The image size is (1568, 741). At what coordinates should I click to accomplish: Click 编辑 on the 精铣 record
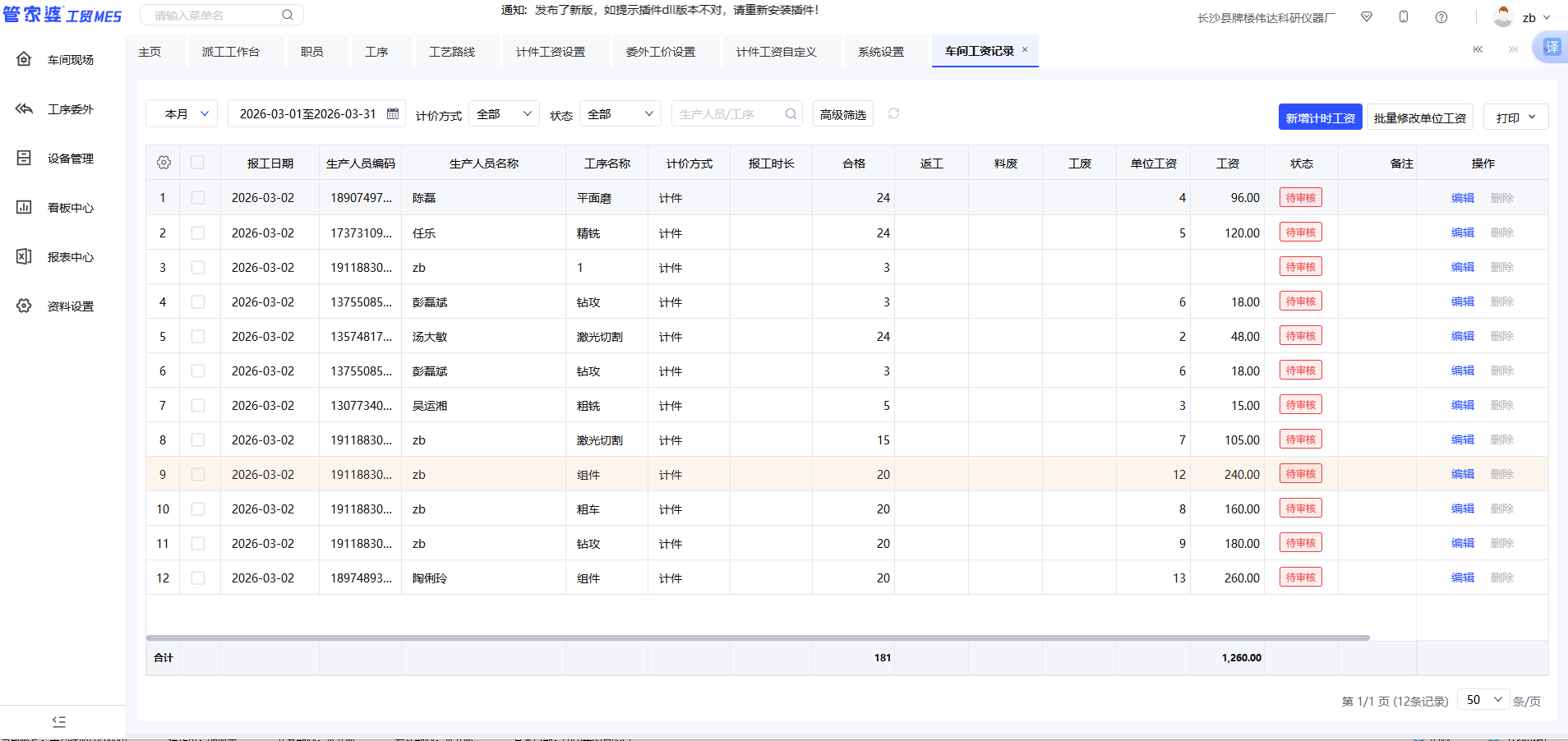1462,232
